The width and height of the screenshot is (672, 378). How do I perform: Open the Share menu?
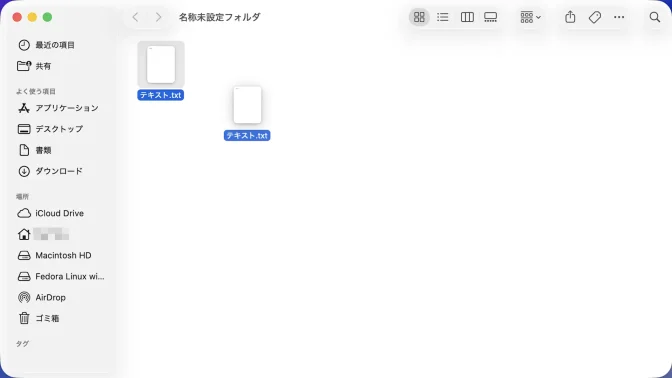570,17
